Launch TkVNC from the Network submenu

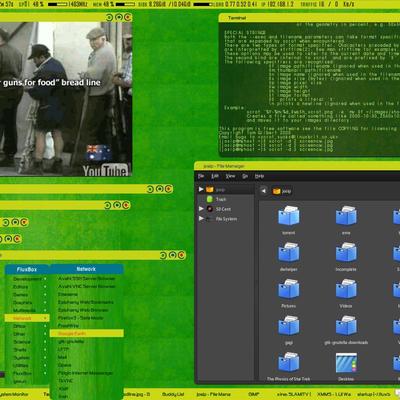point(87,381)
